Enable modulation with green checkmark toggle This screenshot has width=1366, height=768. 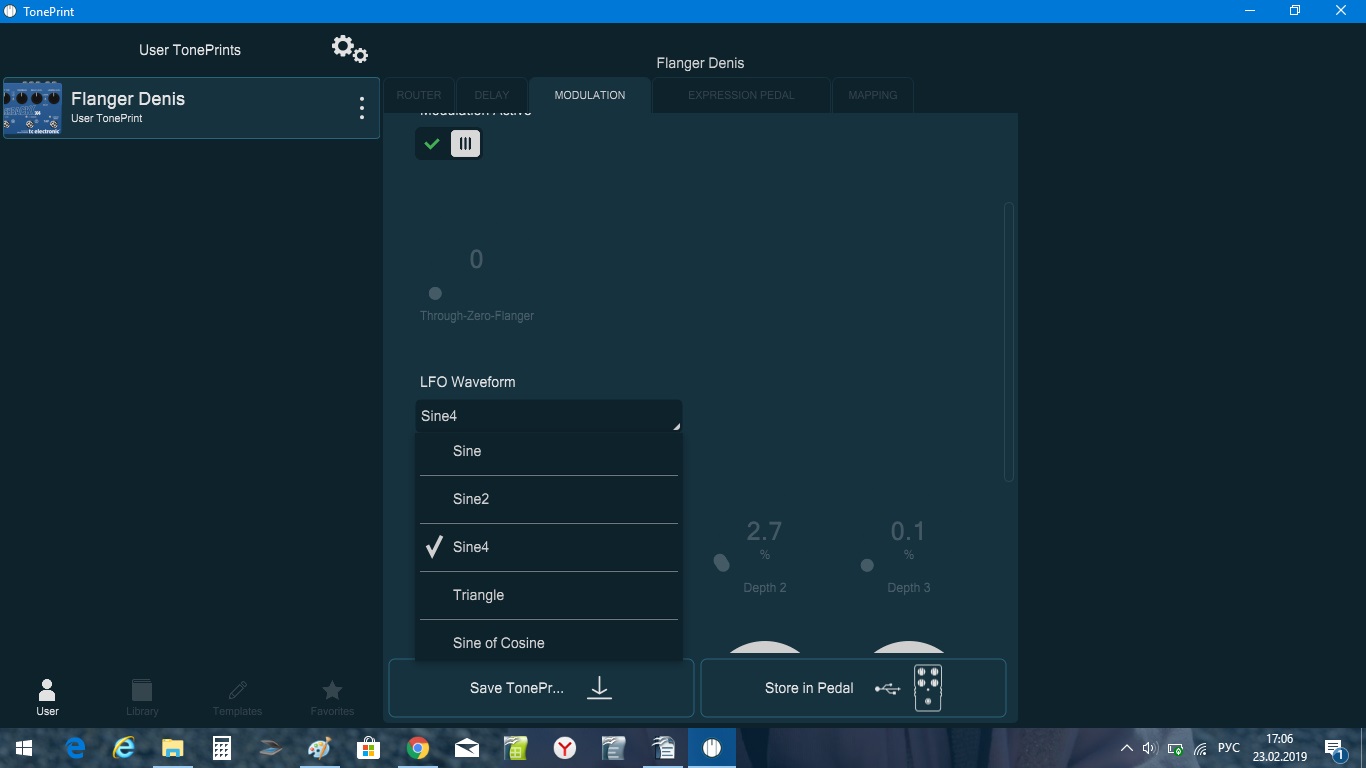point(432,144)
